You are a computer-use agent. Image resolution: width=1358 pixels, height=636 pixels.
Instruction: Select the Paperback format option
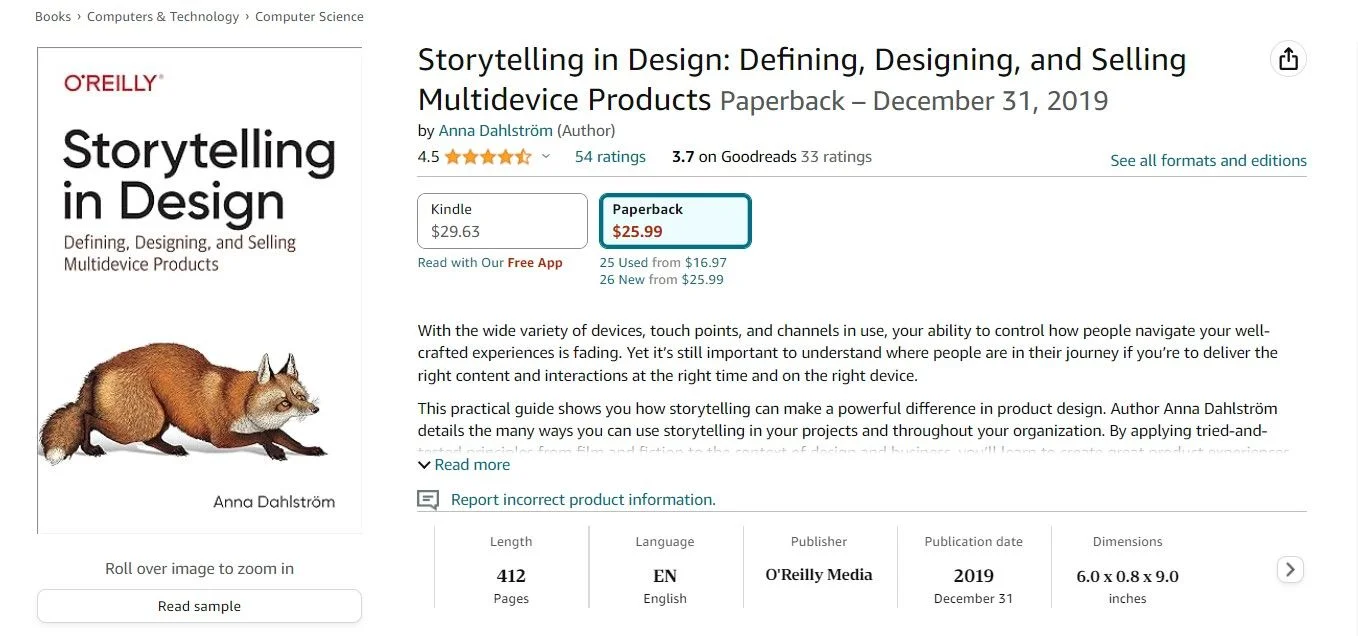coord(675,221)
